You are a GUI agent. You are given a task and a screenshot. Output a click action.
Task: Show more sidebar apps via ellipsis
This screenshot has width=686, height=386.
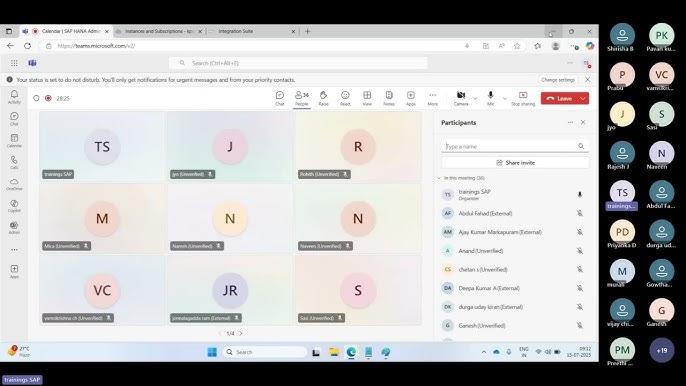click(14, 249)
